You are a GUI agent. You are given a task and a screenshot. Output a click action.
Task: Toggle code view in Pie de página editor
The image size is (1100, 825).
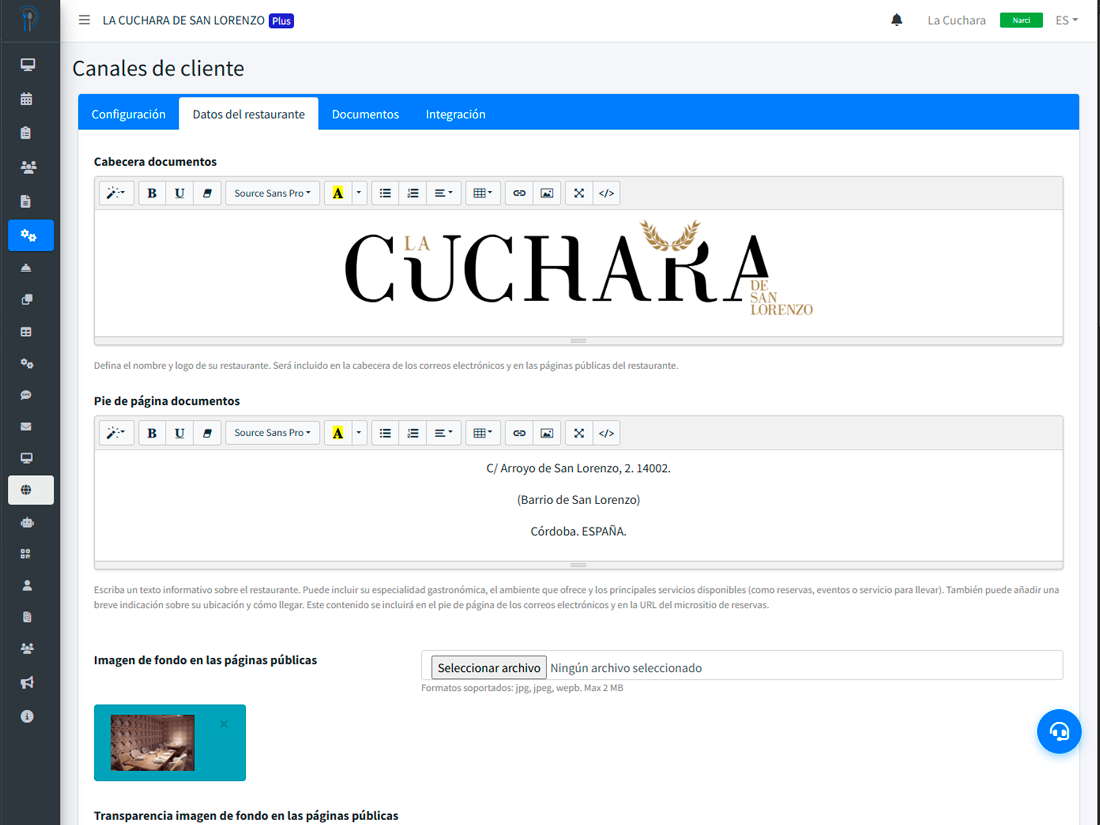click(606, 433)
